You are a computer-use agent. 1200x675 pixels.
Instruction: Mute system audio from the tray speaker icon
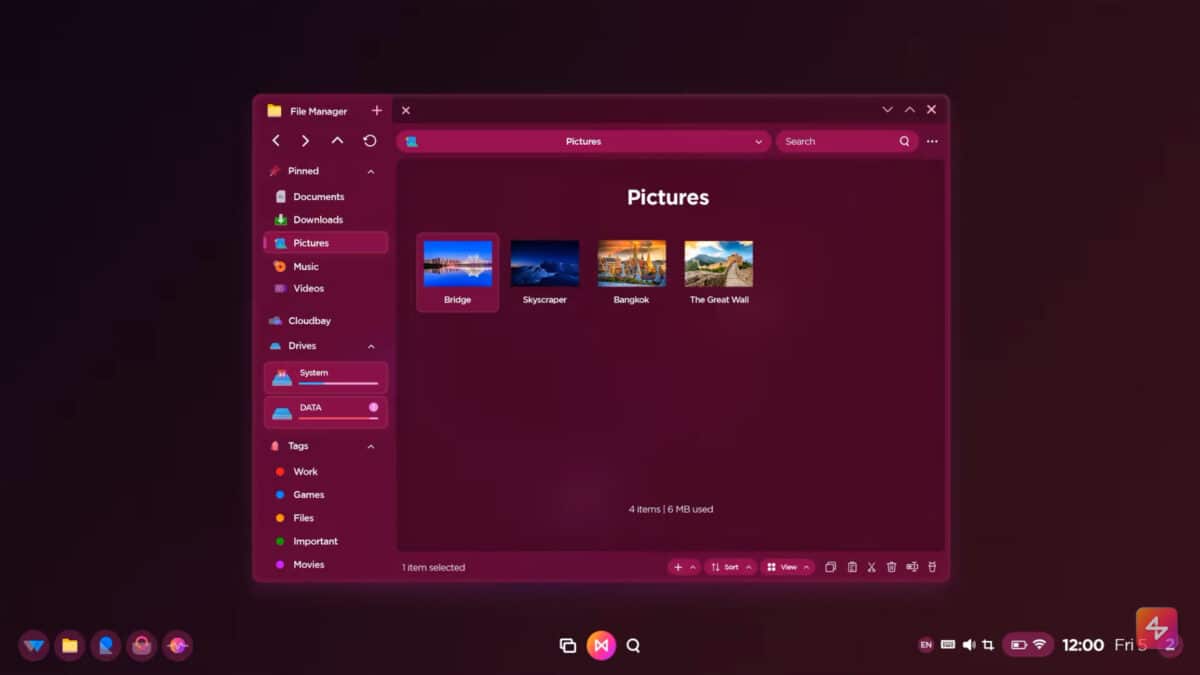(x=967, y=645)
